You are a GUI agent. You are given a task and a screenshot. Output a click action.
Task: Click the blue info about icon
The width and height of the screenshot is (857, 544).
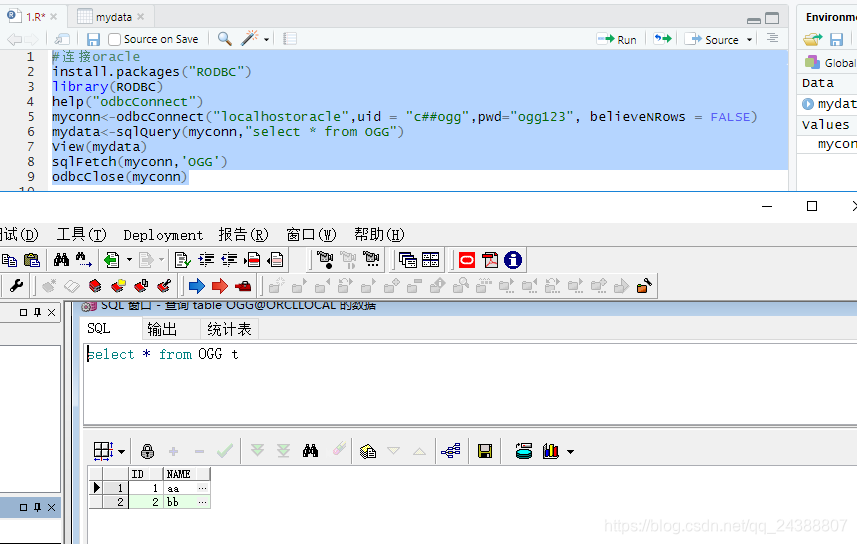pos(513,260)
